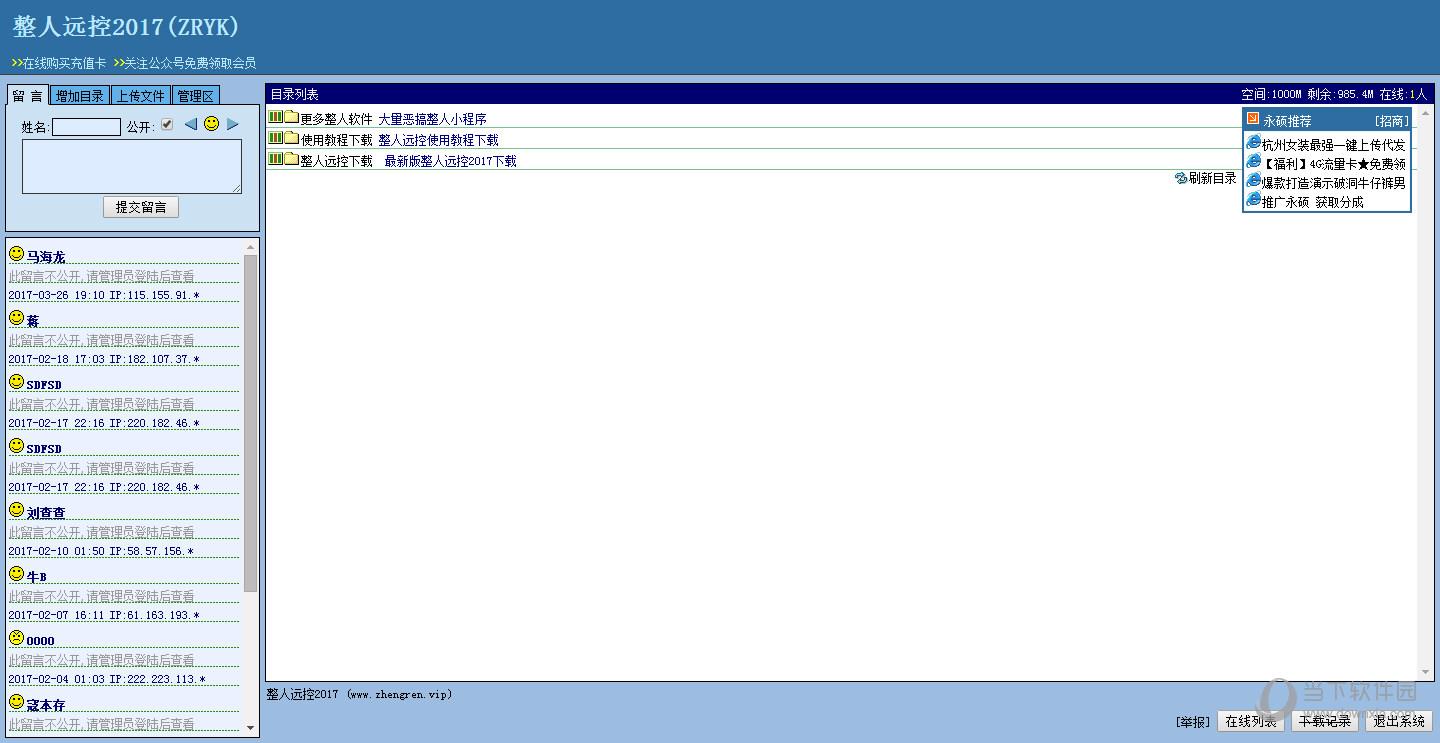
Task: Open 在线列表 button
Action: (x=1251, y=721)
